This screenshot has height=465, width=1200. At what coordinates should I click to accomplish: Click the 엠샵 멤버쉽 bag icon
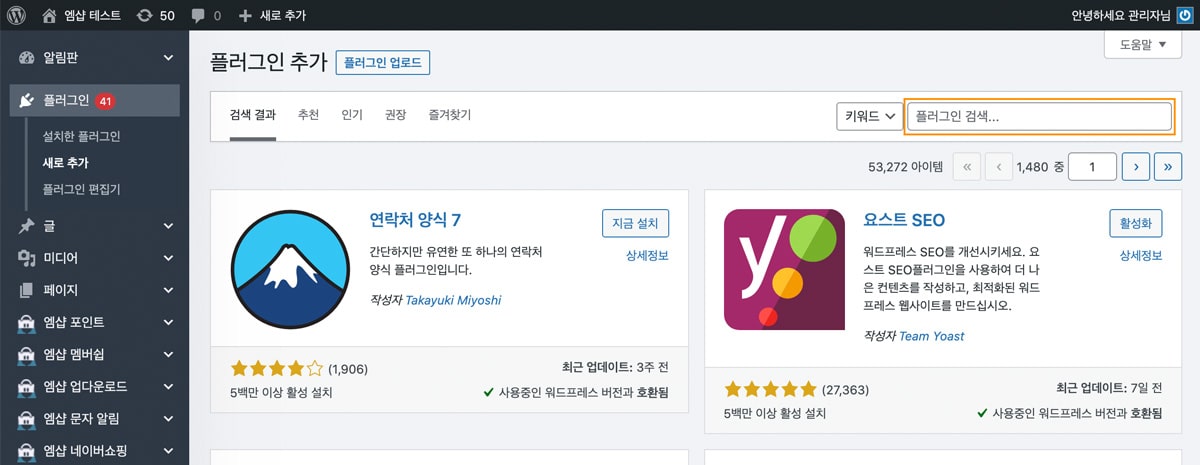click(27, 354)
